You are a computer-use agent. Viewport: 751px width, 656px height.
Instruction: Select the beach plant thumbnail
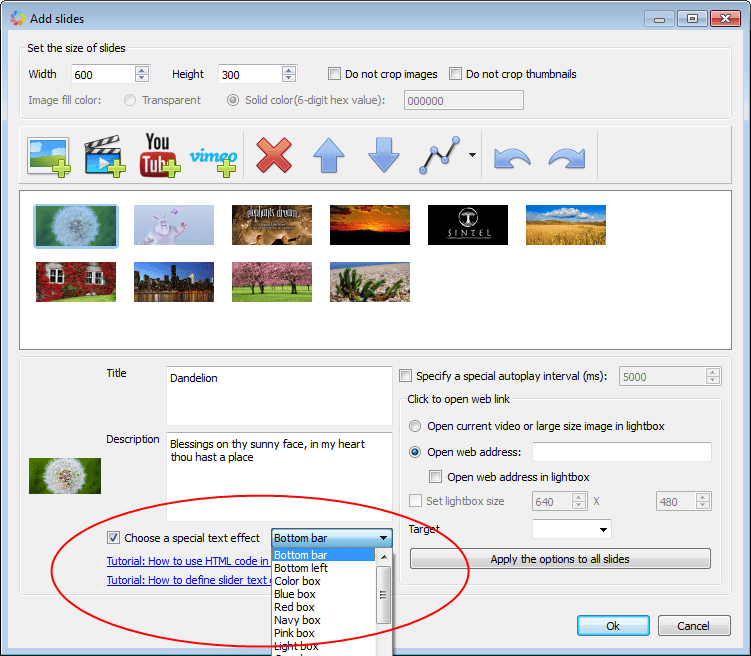coord(370,282)
